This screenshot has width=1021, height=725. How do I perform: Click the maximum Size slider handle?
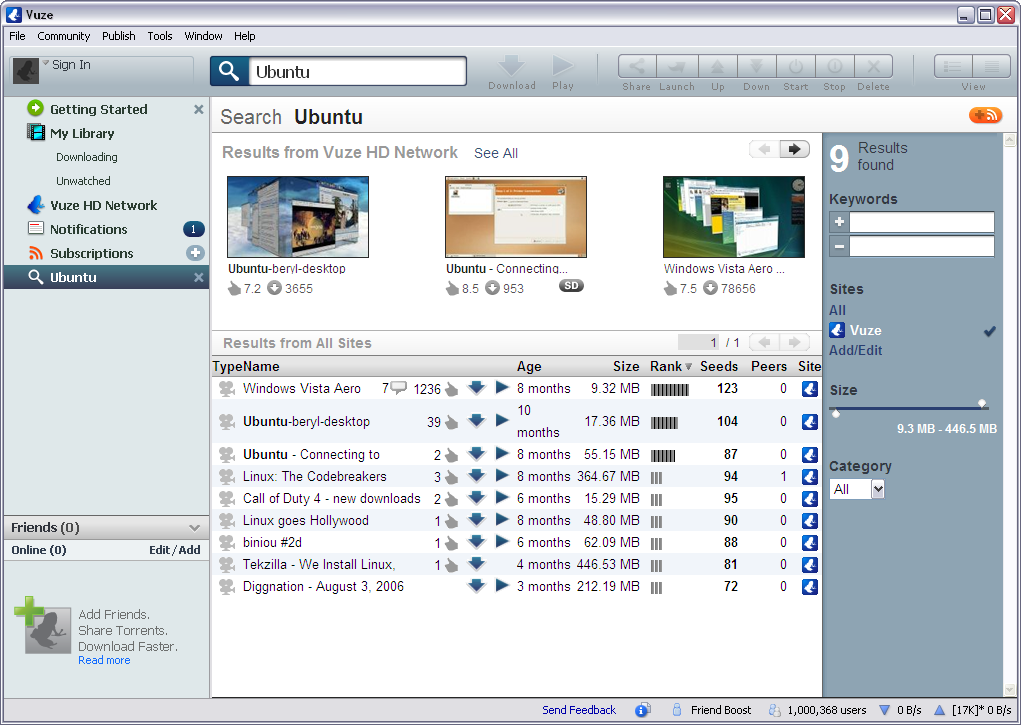point(983,404)
